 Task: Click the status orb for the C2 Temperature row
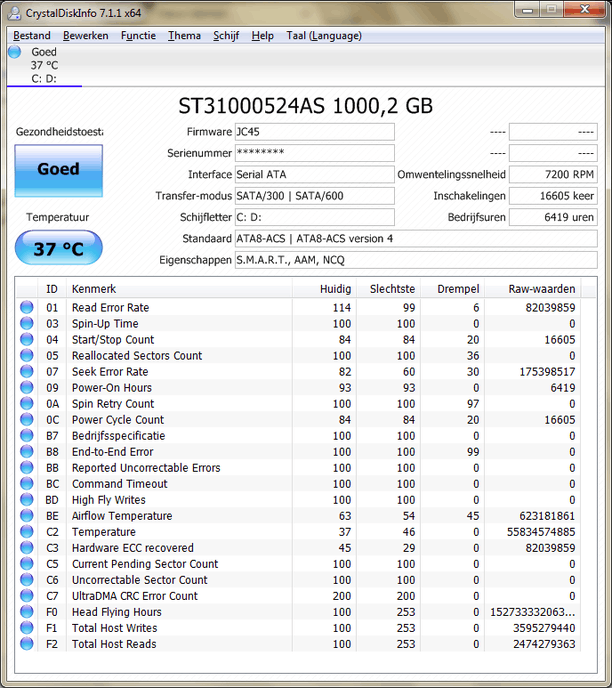(x=27, y=531)
